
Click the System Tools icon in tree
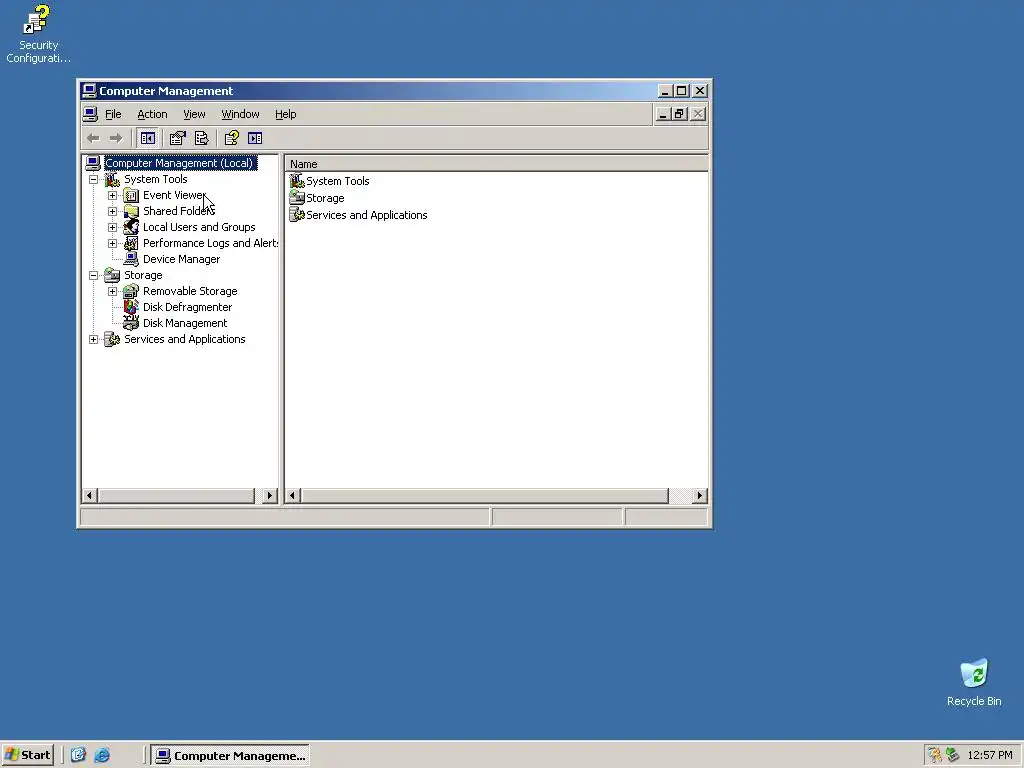[x=112, y=179]
